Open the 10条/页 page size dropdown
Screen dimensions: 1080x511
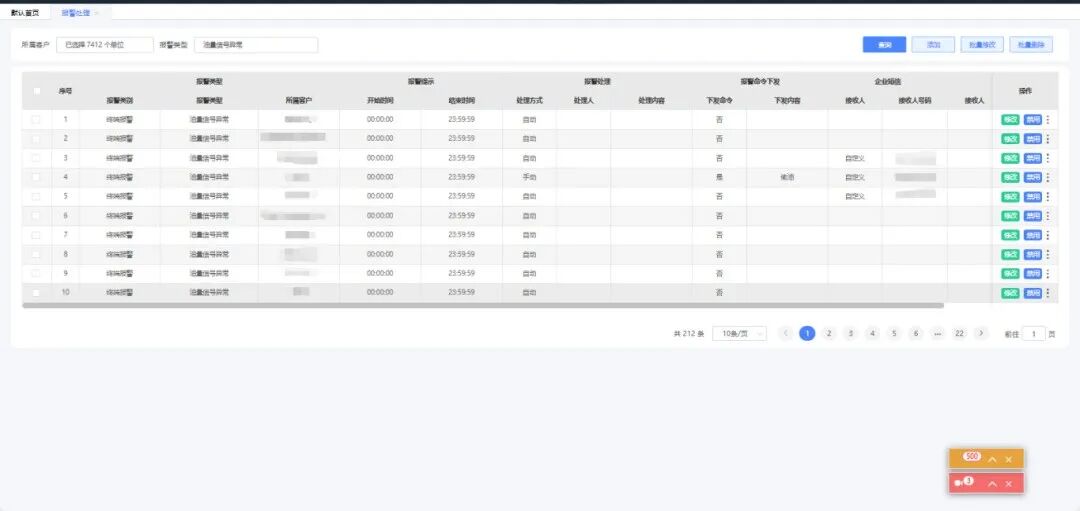pyautogui.click(x=740, y=333)
